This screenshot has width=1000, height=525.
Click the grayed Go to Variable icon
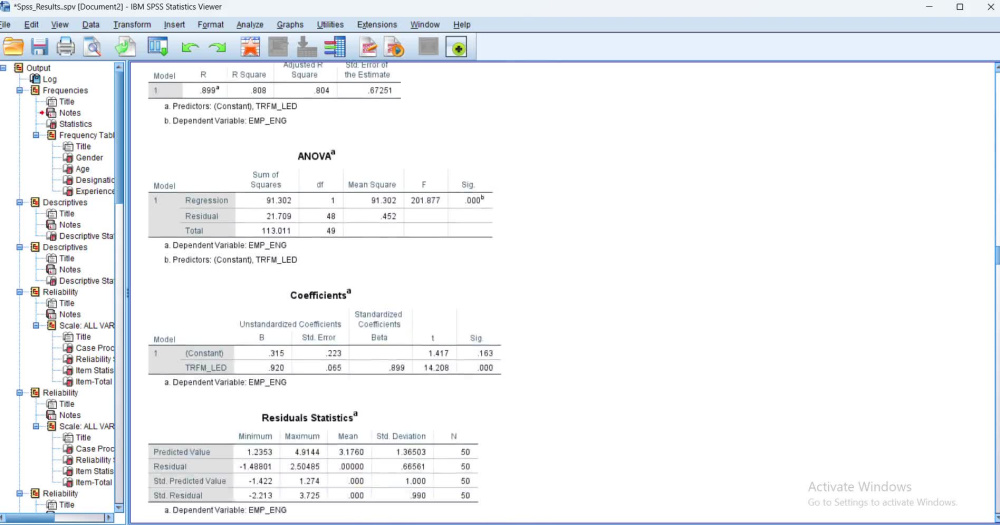pos(307,47)
